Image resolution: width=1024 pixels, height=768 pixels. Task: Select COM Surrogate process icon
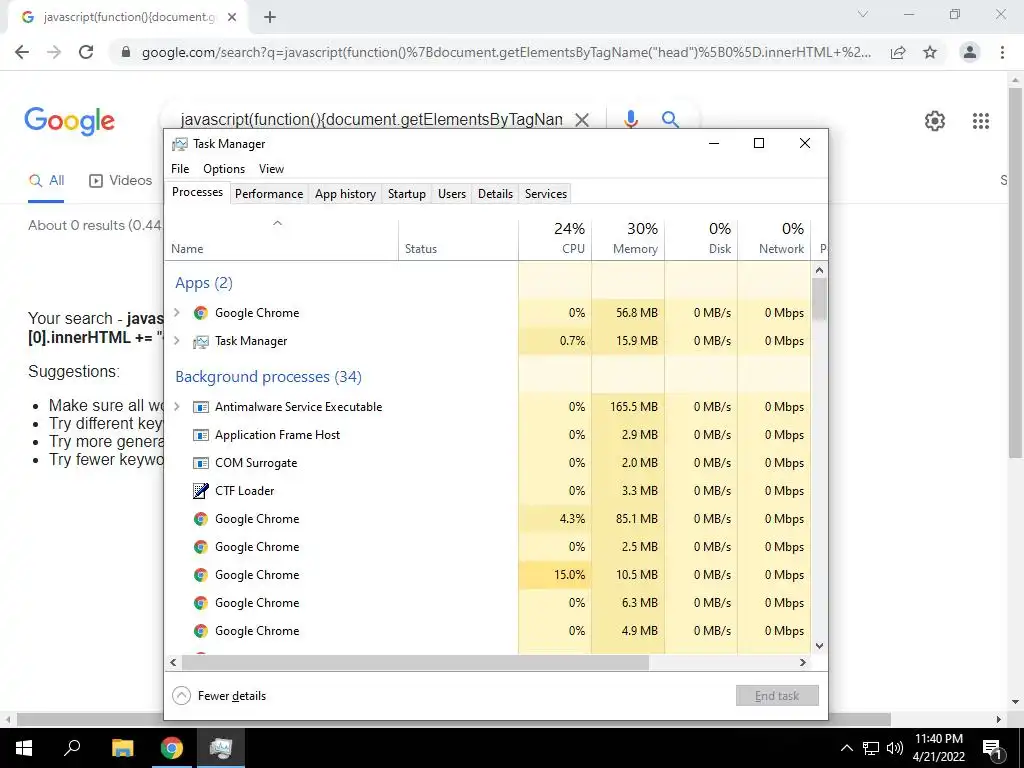tap(200, 463)
